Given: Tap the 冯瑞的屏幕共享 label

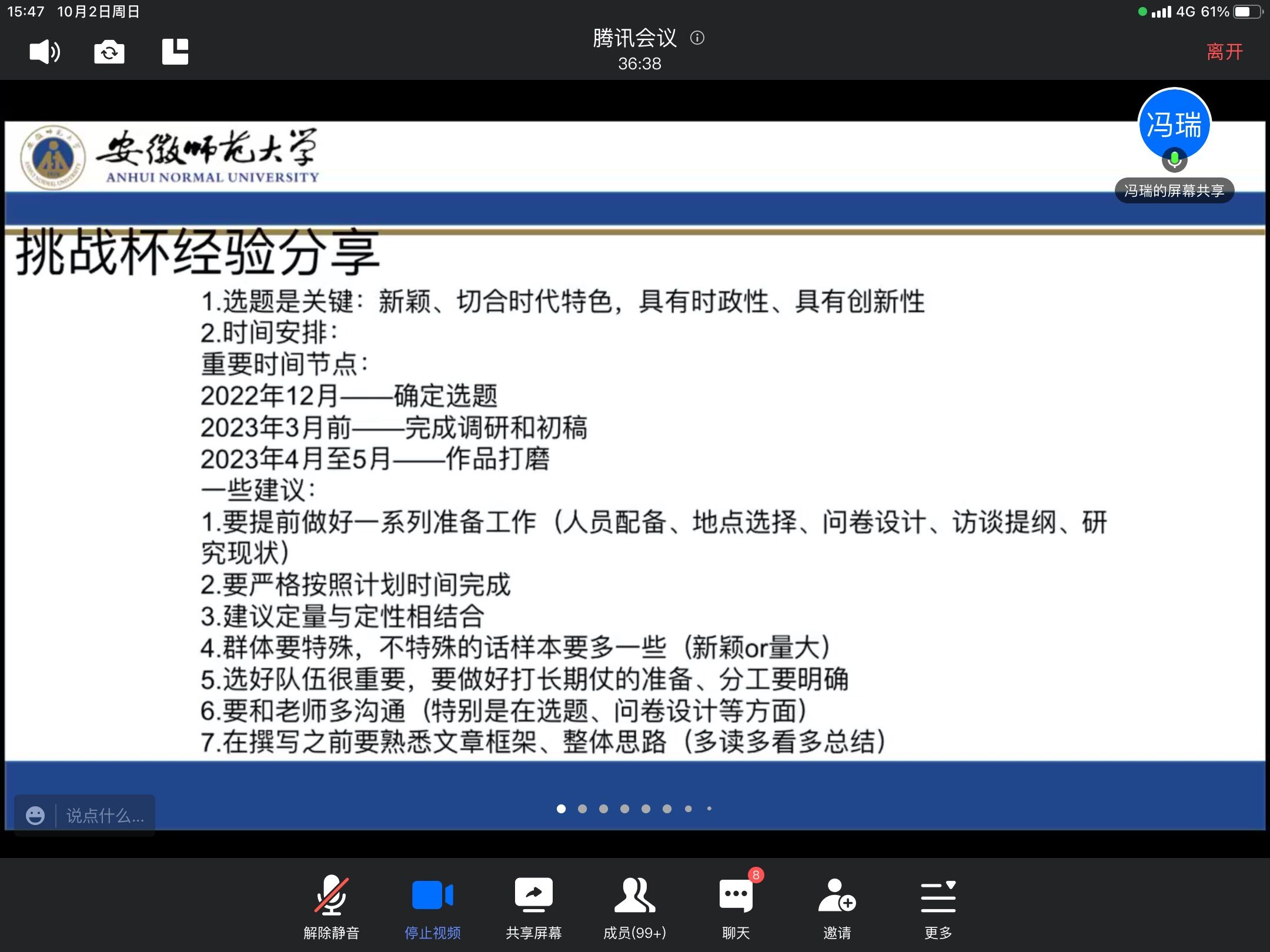Looking at the screenshot, I should tap(1174, 190).
